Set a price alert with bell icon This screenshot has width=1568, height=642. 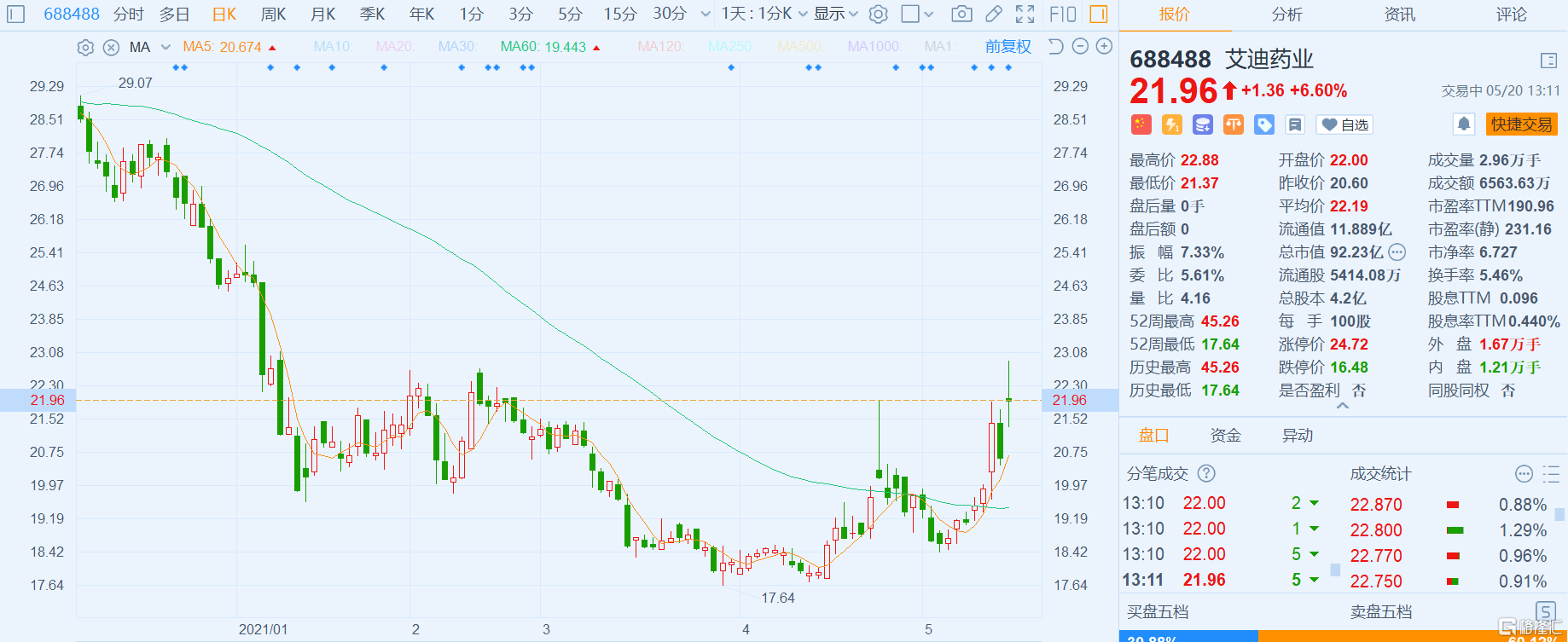click(x=1464, y=124)
